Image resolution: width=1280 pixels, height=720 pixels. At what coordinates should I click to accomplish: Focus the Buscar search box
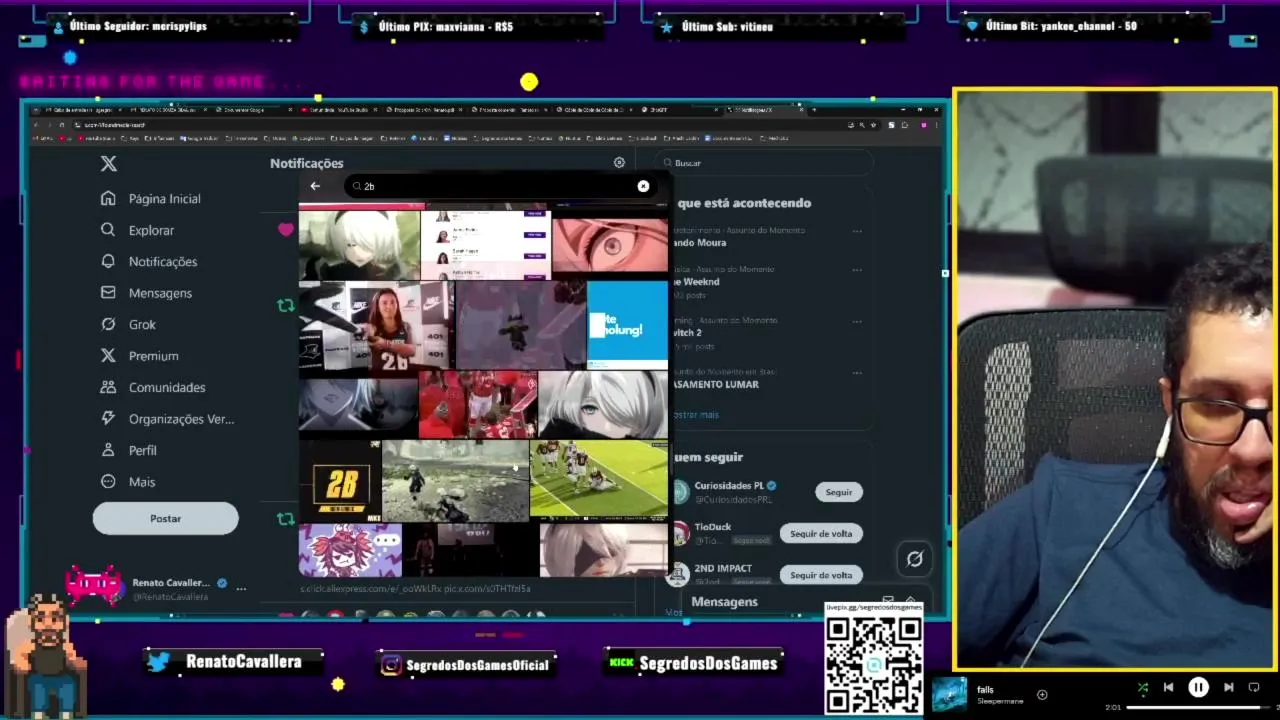(765, 162)
